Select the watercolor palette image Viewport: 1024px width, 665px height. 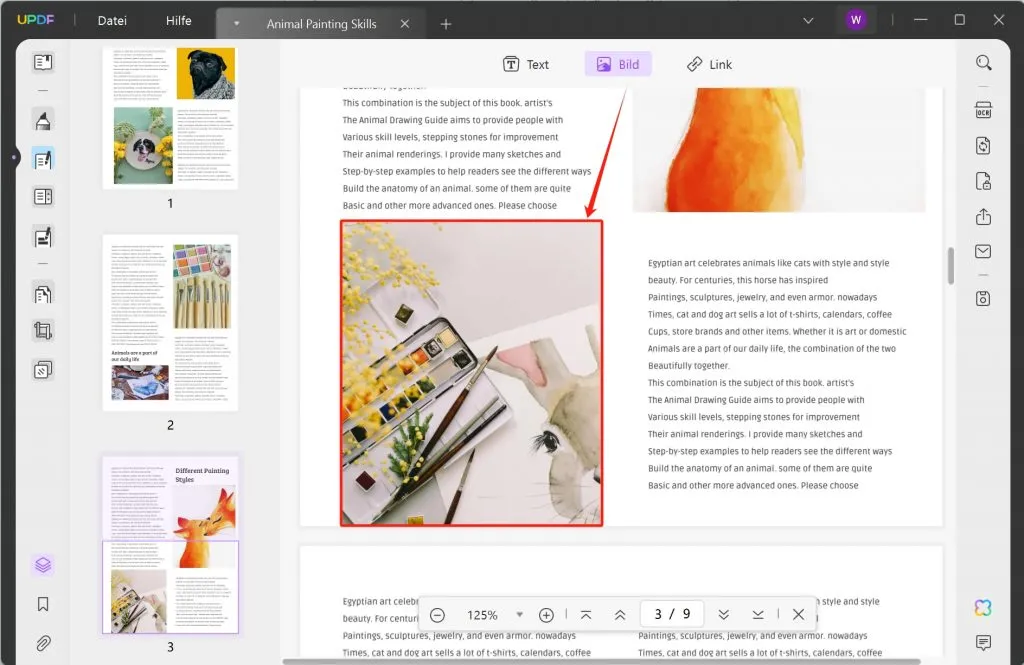(471, 373)
